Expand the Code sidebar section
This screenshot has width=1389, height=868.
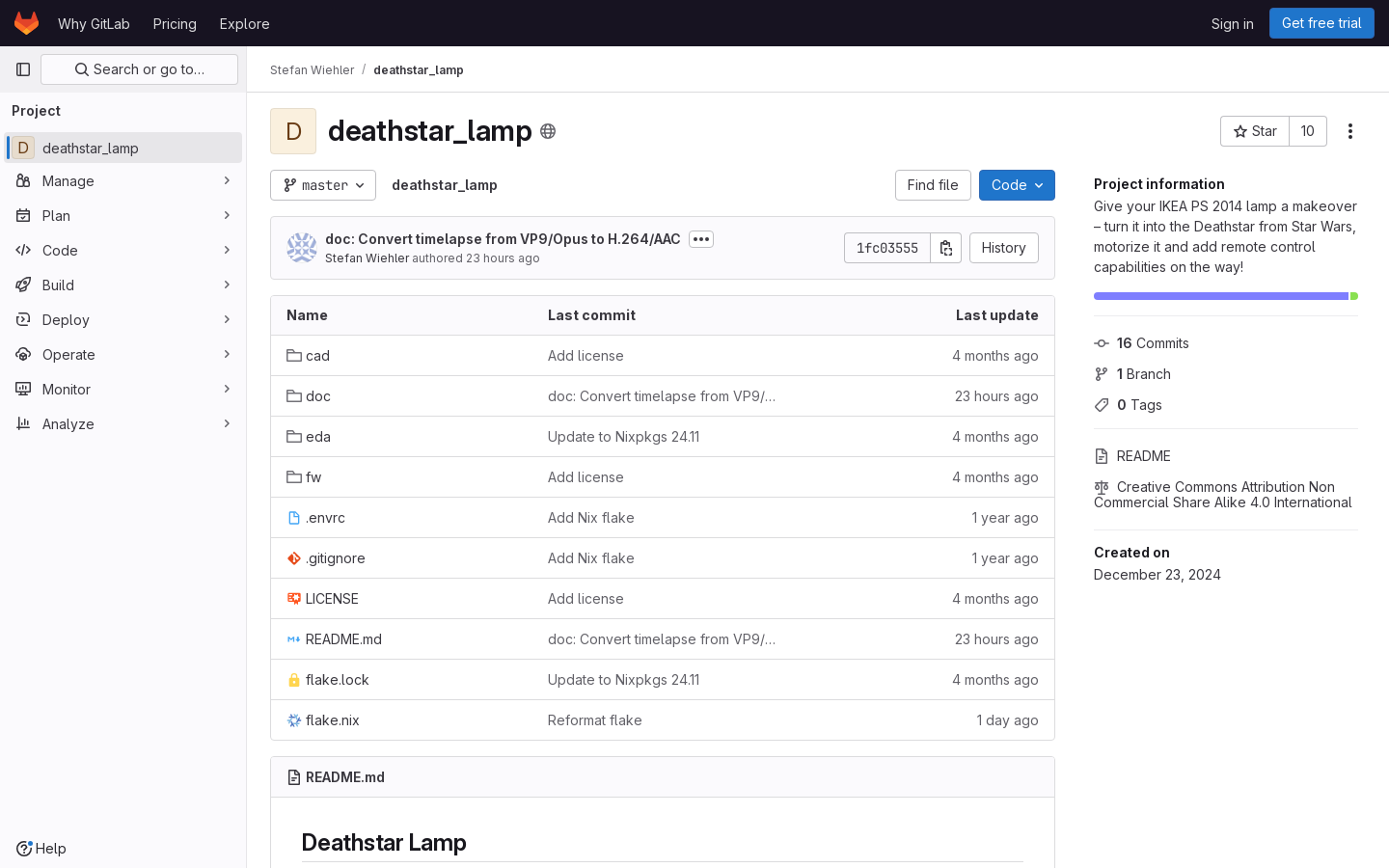coord(123,251)
